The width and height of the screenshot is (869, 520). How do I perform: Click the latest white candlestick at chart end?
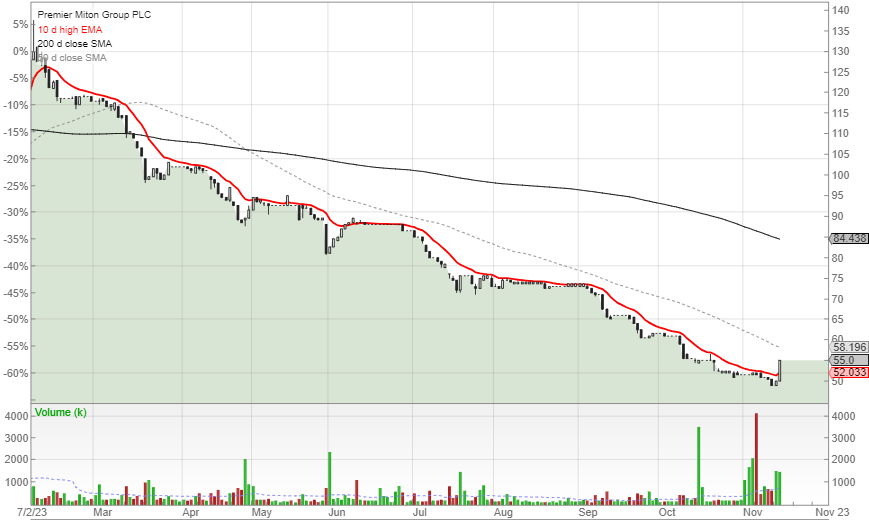tap(780, 370)
